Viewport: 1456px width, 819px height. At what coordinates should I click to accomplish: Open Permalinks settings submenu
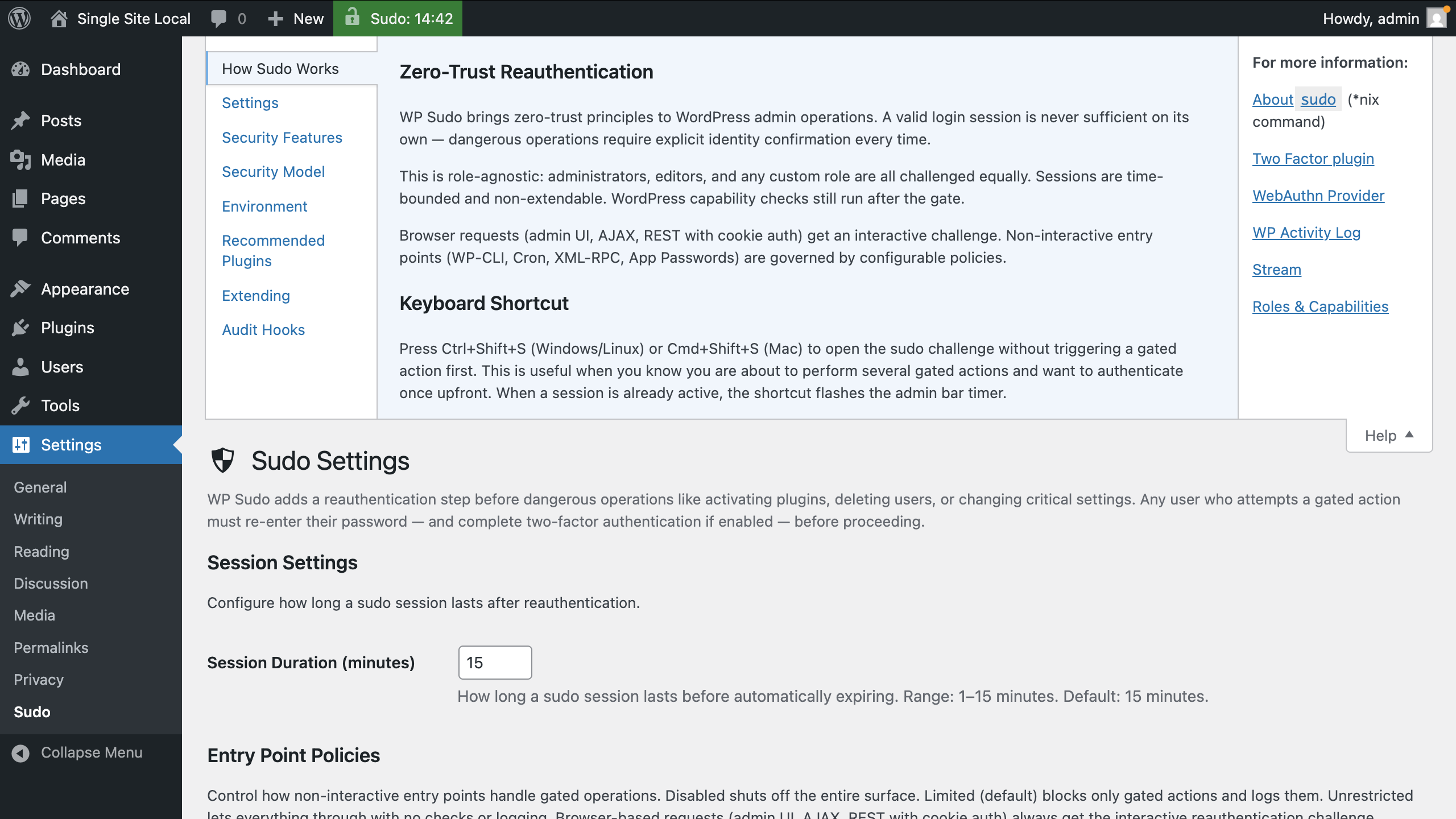(x=51, y=648)
